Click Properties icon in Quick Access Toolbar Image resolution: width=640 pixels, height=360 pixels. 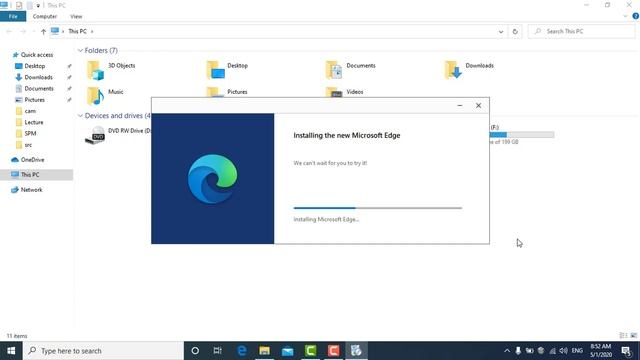[x=19, y=6]
